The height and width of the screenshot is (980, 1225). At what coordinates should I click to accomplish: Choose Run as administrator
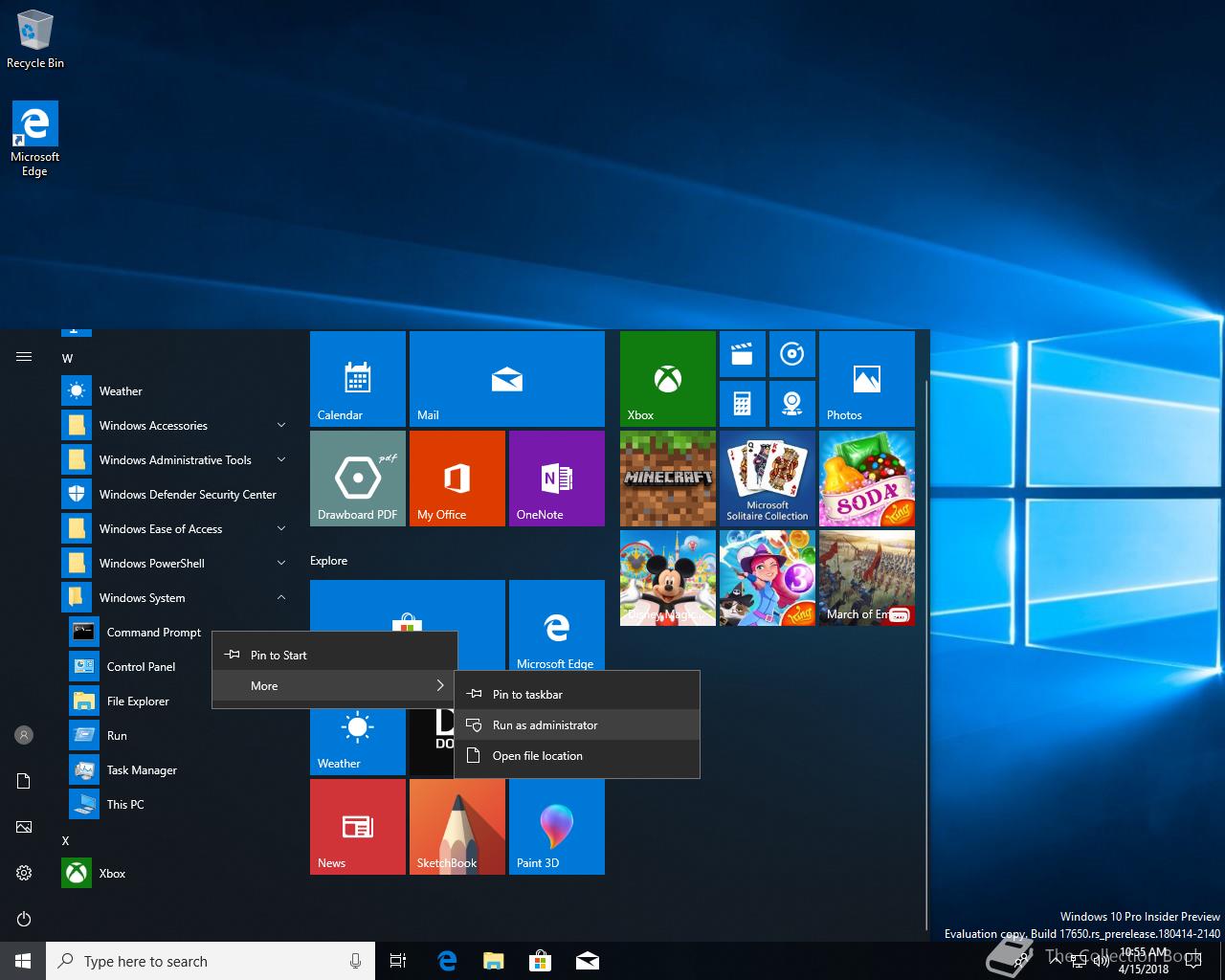pos(577,725)
